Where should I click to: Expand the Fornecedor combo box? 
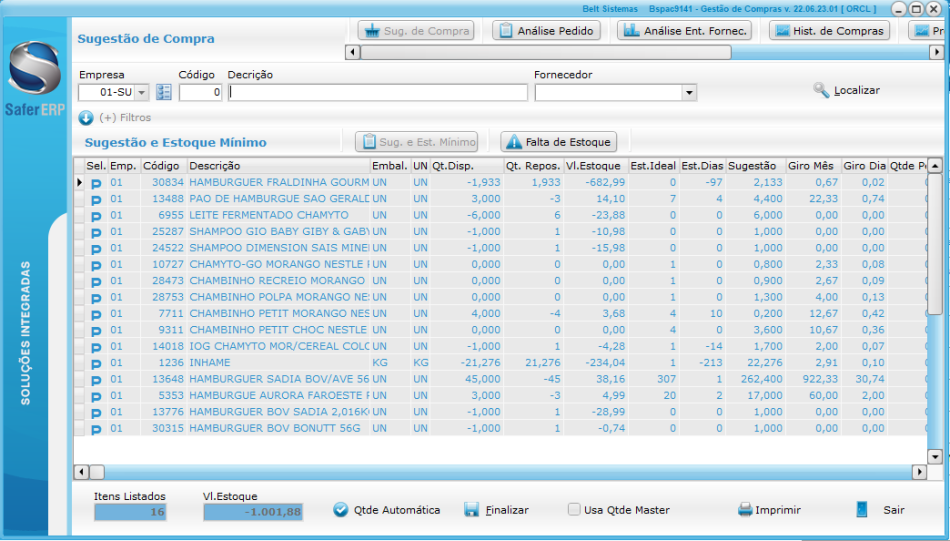click(x=688, y=93)
